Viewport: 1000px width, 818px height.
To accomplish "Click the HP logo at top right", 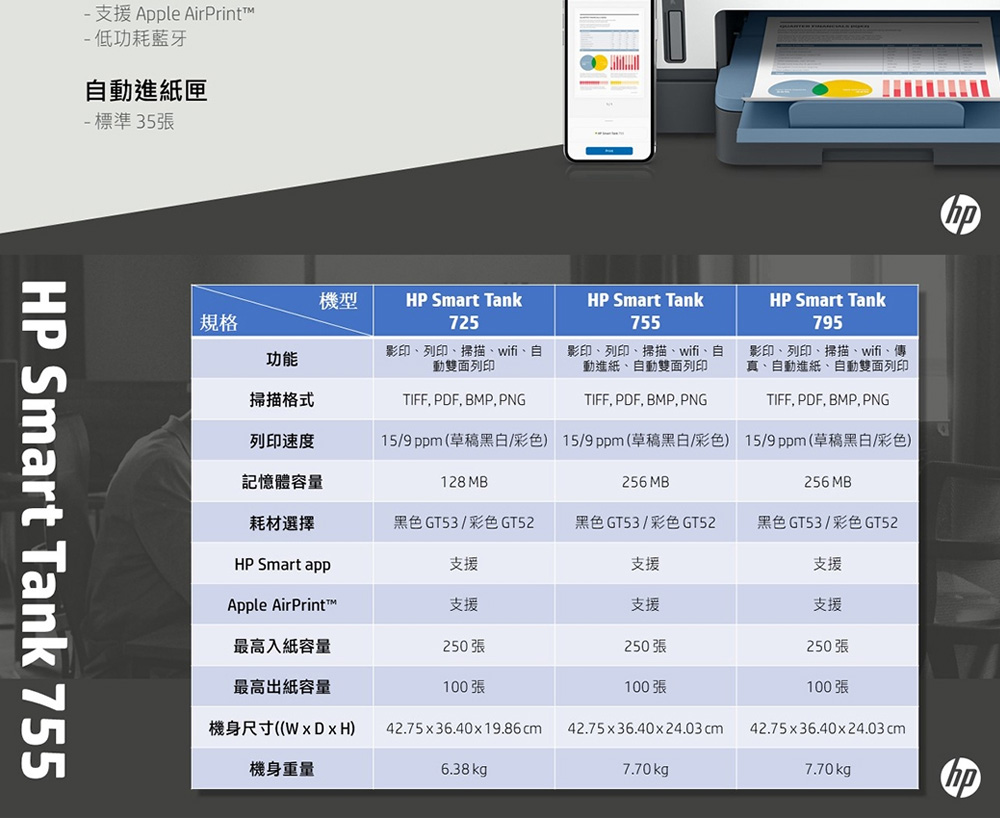I will tap(961, 213).
